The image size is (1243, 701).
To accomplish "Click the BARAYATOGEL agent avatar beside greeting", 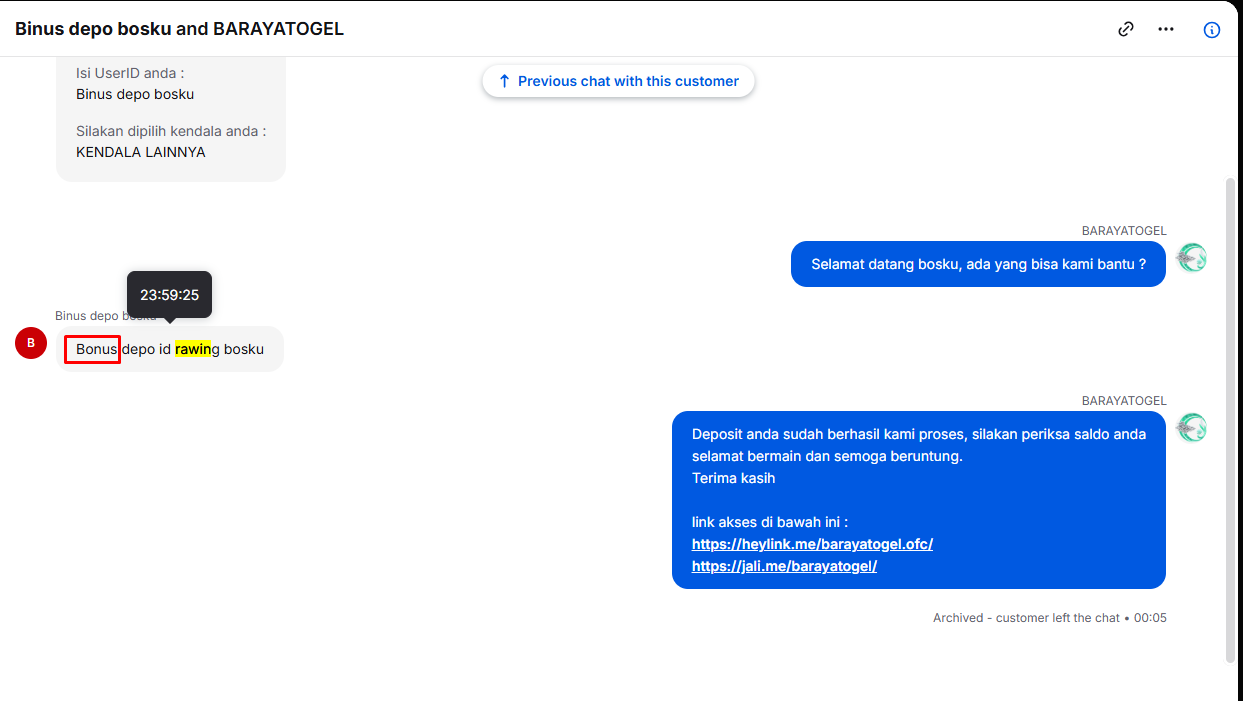I will coord(1192,258).
